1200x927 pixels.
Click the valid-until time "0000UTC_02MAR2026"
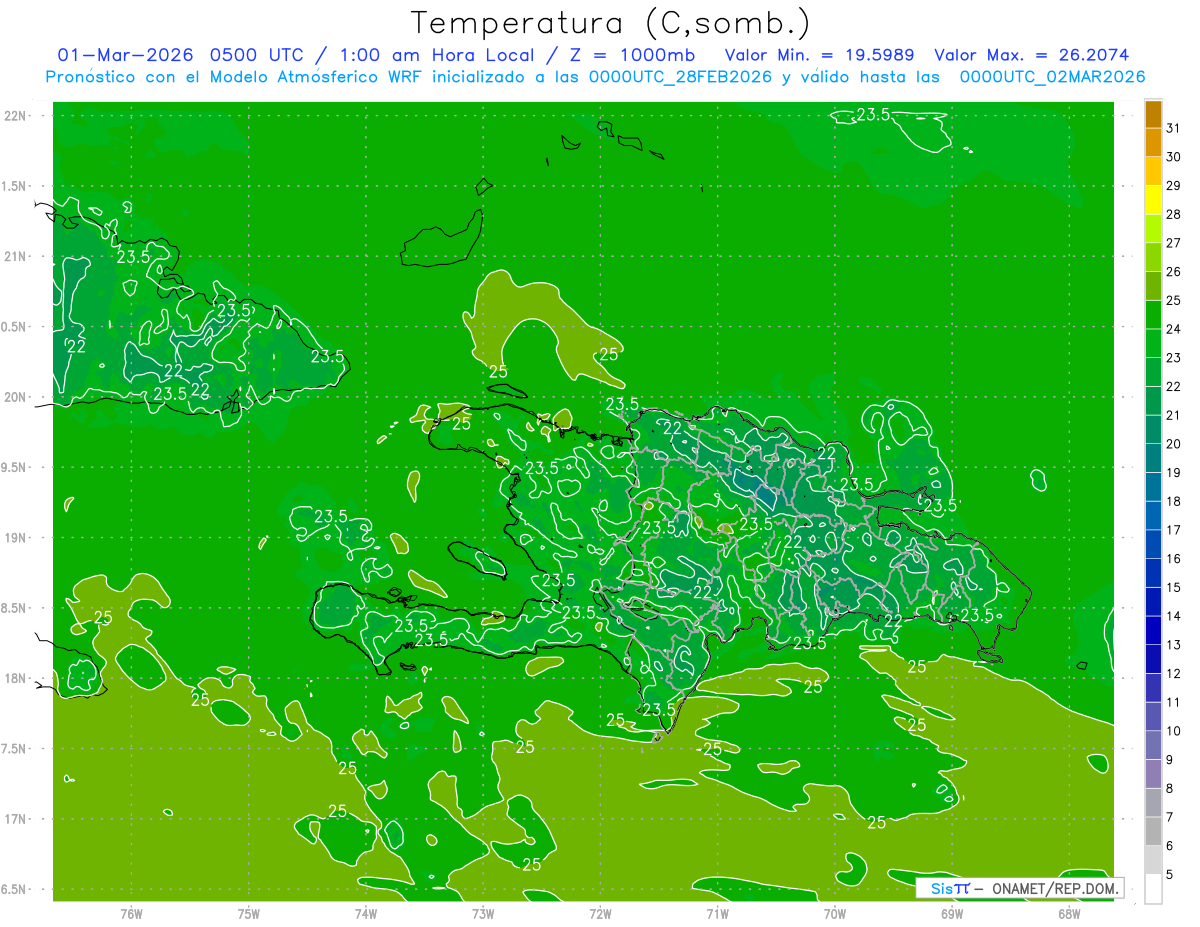coord(1052,77)
